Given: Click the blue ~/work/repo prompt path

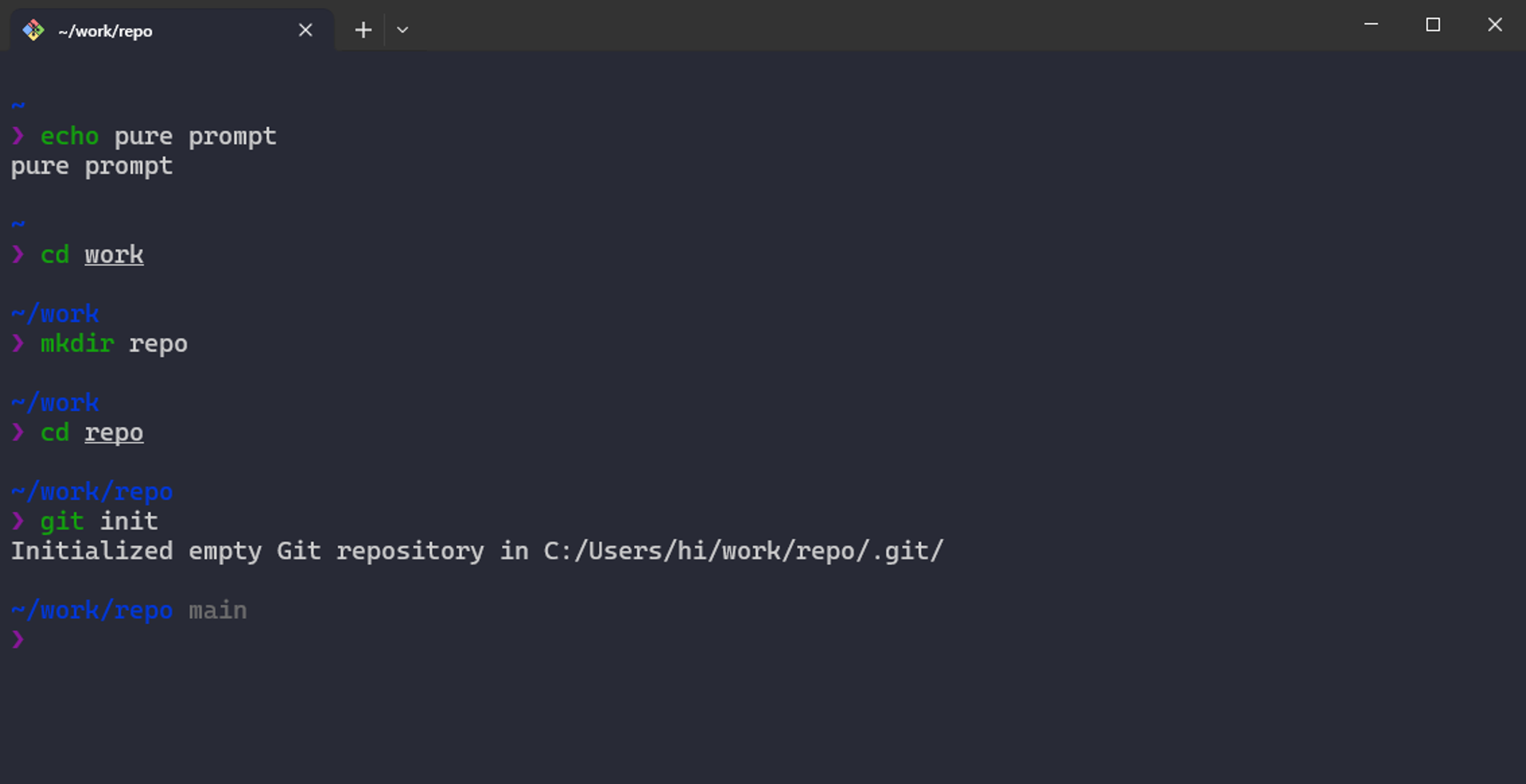Looking at the screenshot, I should coord(92,491).
